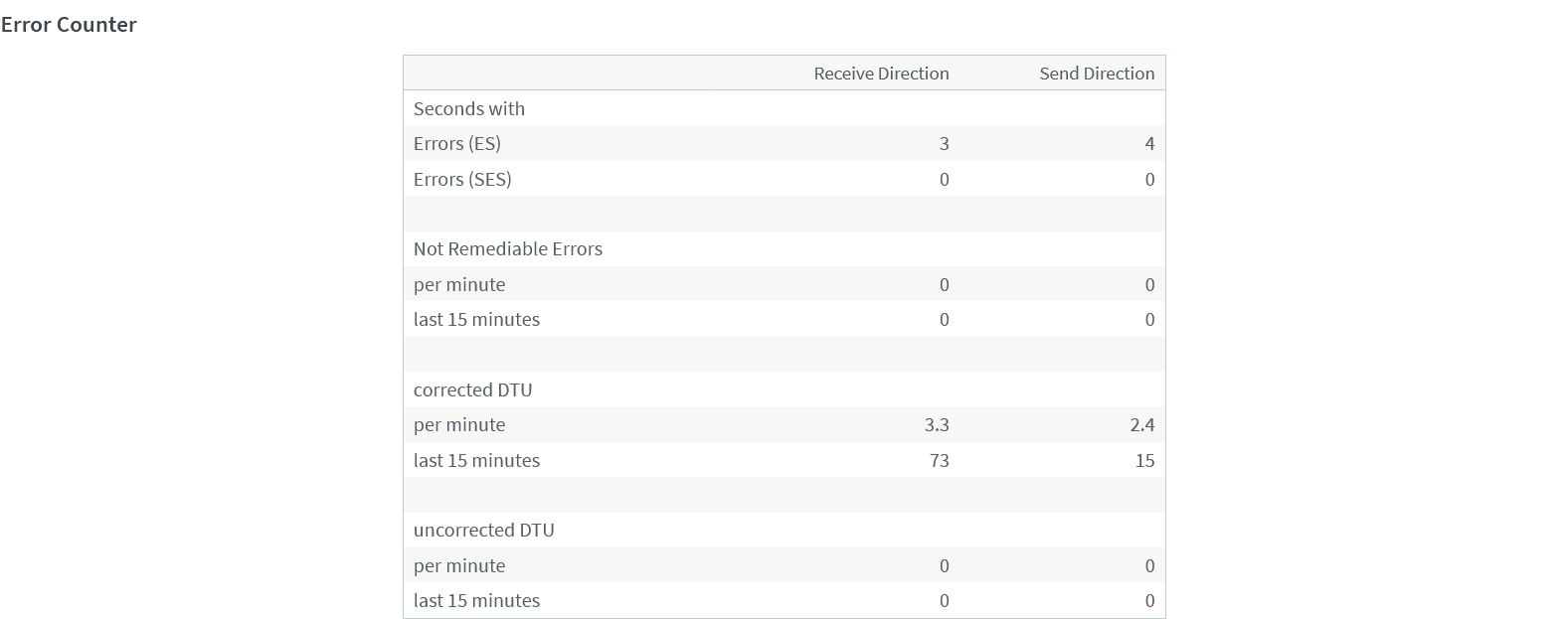Click the Error Counter heading
The image size is (1568, 619).
tap(69, 25)
